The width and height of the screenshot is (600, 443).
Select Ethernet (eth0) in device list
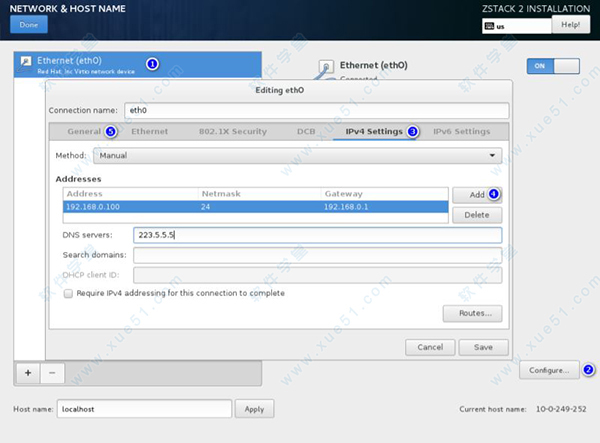80,65
